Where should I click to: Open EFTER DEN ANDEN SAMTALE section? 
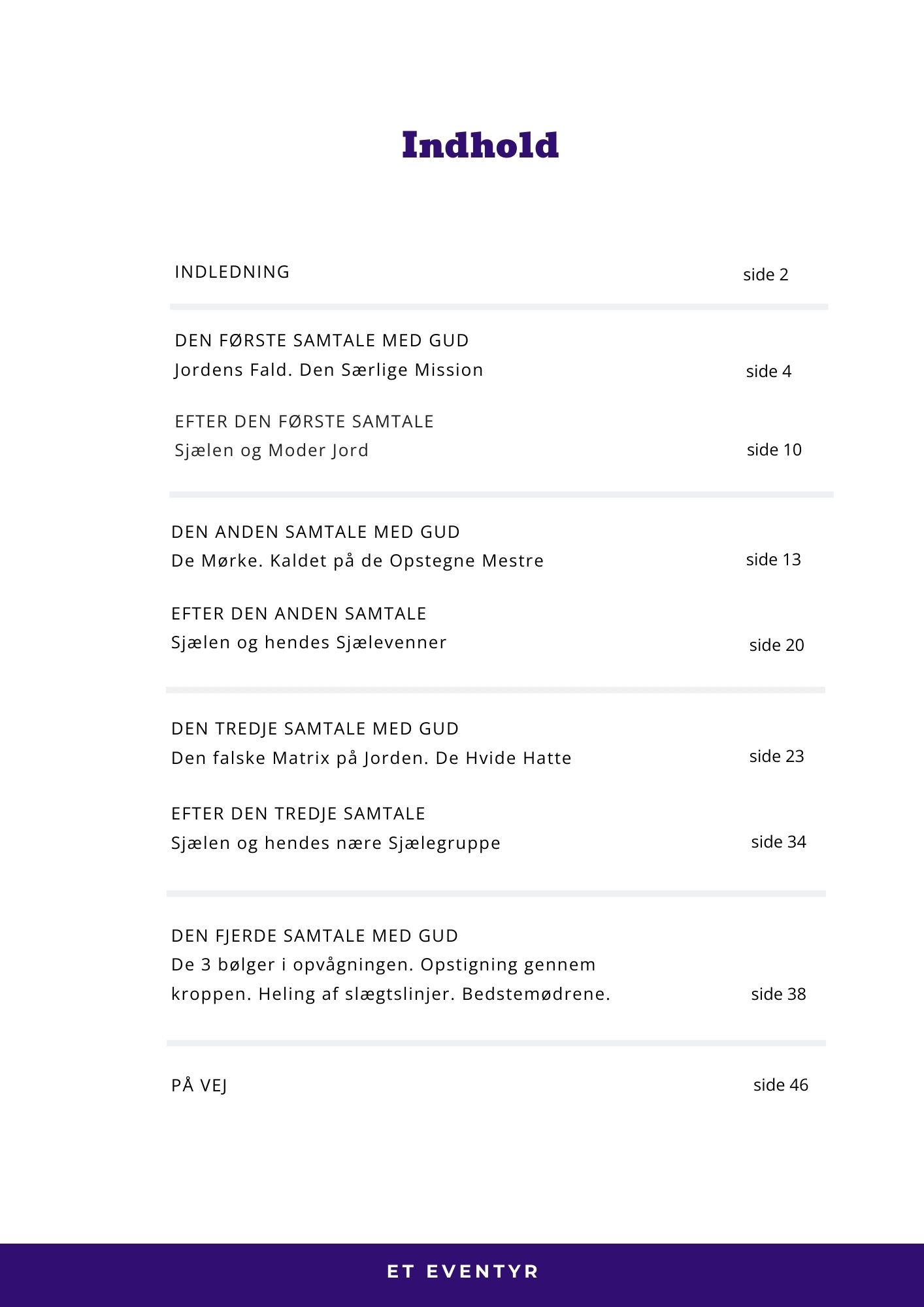point(299,614)
